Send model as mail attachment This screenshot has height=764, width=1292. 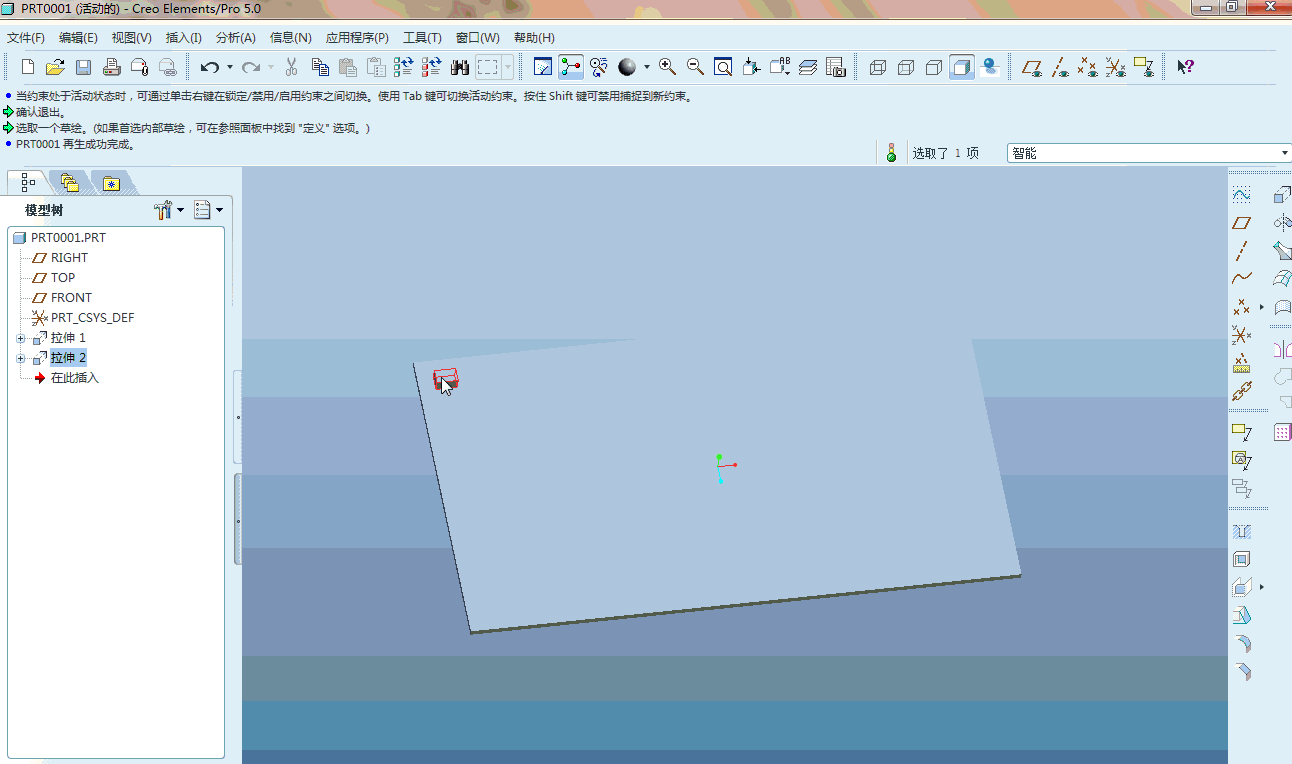coord(140,67)
